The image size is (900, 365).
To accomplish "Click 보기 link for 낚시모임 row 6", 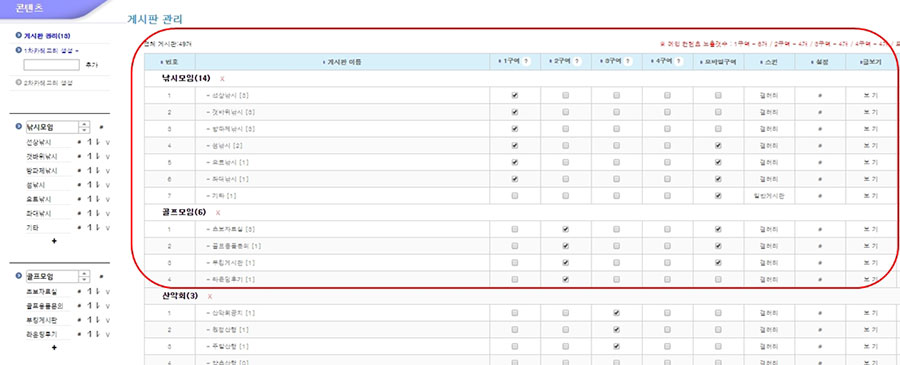I will 870,179.
